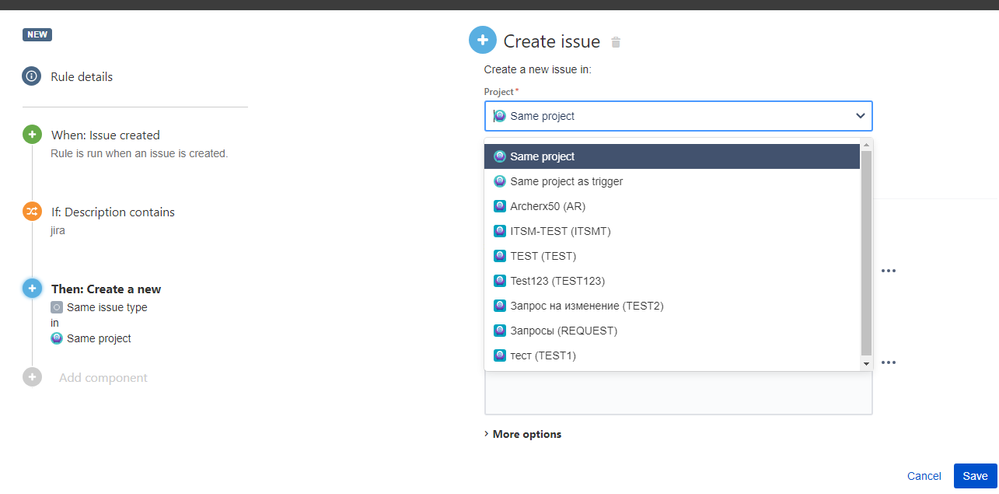
Task: Select Same project option in list
Action: 672,156
